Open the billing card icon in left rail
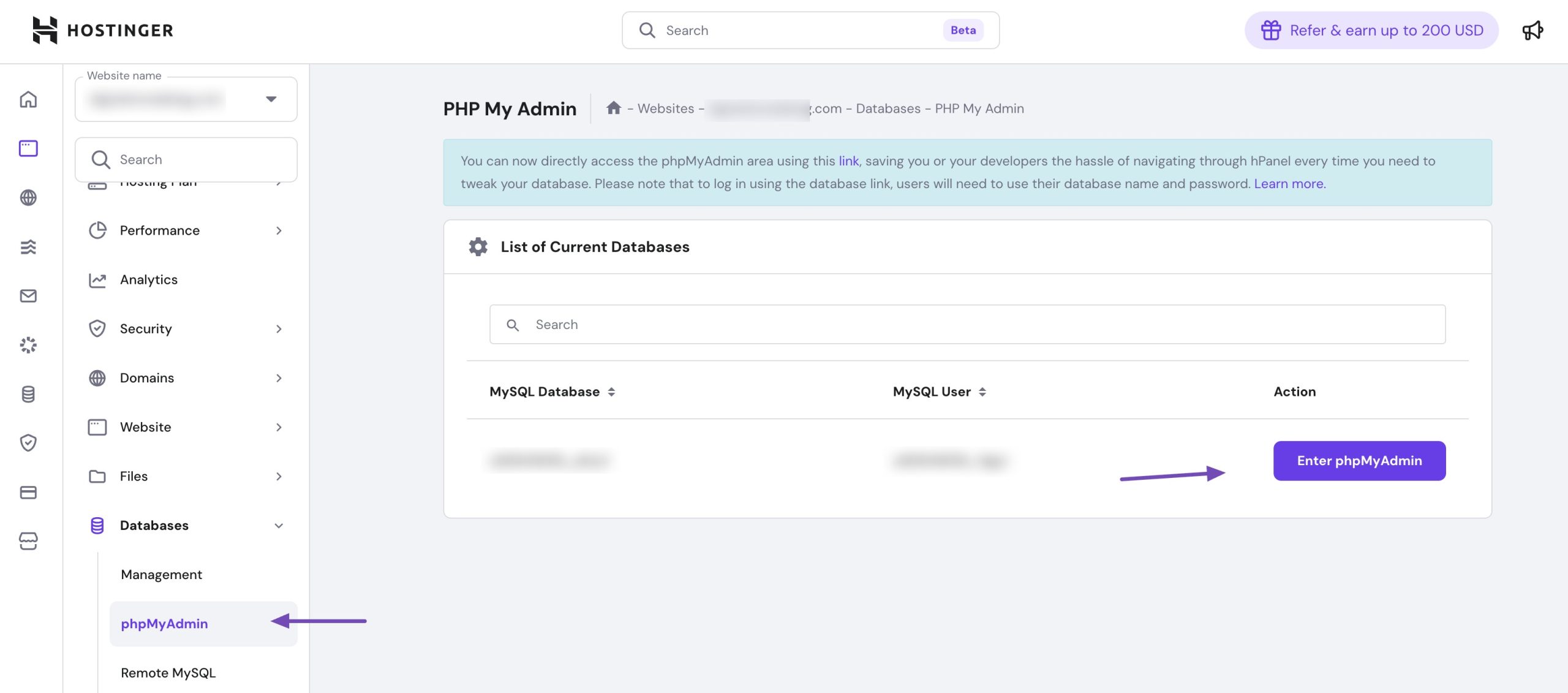The height and width of the screenshot is (693, 1568). point(28,492)
